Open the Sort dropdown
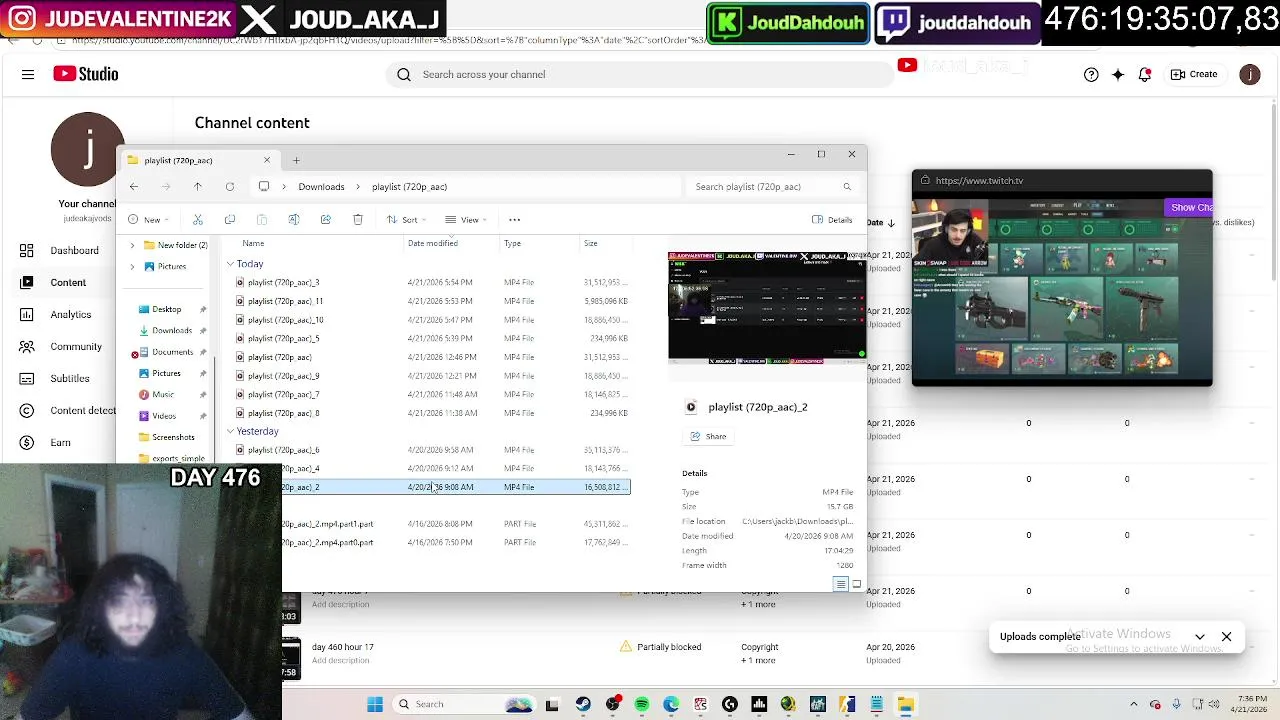Image resolution: width=1280 pixels, height=720 pixels. 406,219
